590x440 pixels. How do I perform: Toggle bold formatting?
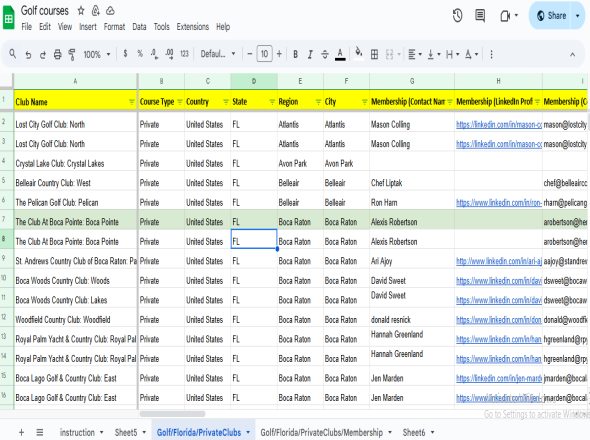coord(295,55)
